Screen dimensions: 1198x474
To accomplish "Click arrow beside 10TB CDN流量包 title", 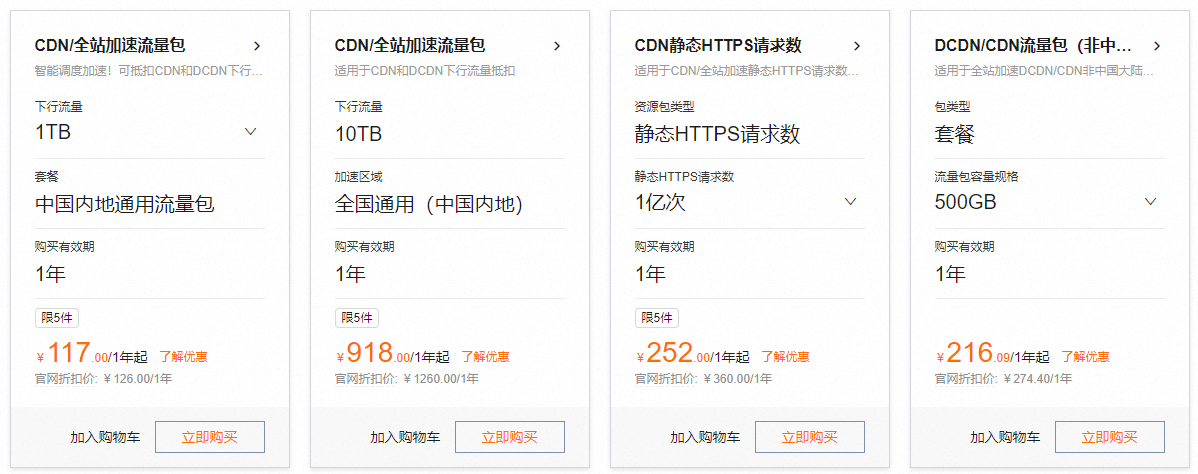I will tap(557, 46).
